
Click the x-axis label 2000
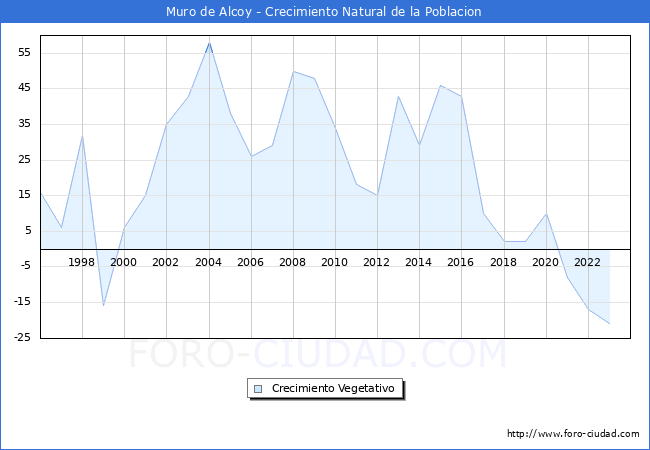pos(124,262)
